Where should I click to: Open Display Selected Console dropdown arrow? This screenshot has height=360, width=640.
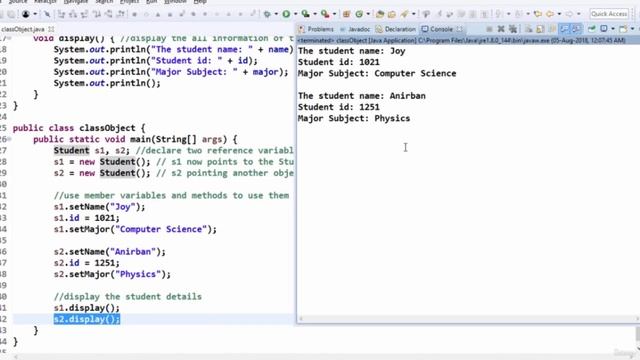(x=613, y=29)
